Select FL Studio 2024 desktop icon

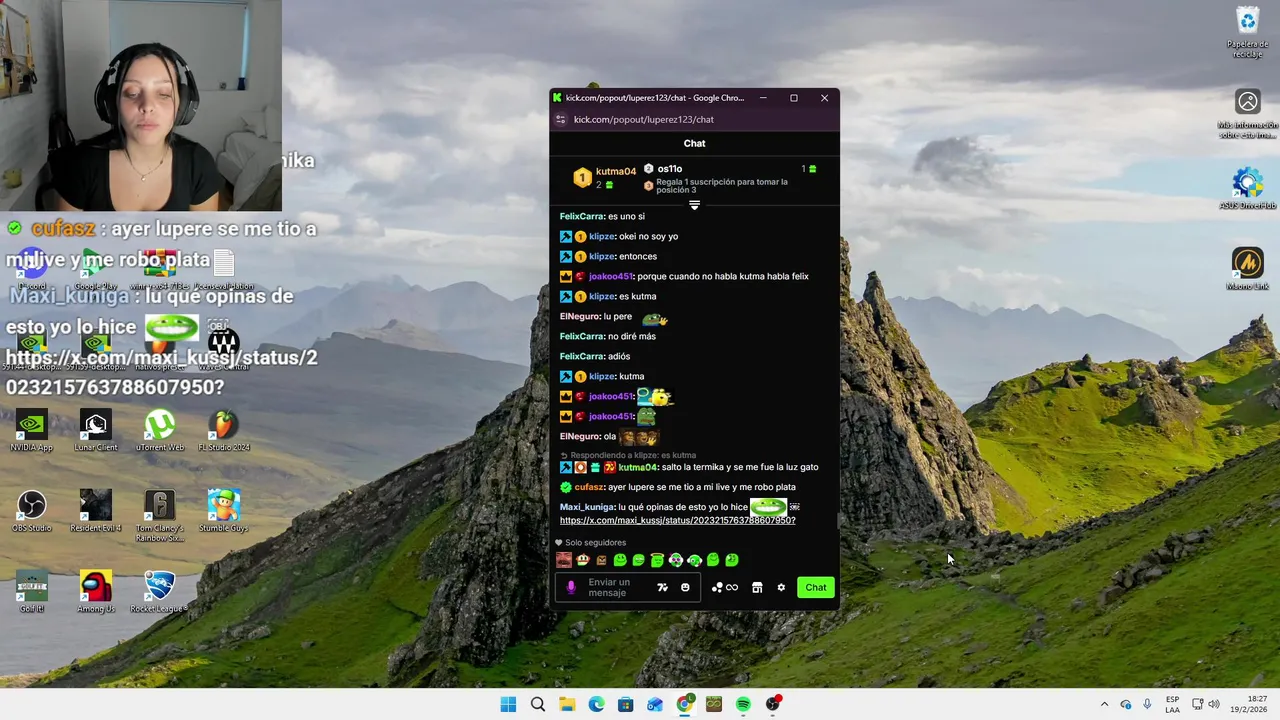pyautogui.click(x=224, y=431)
